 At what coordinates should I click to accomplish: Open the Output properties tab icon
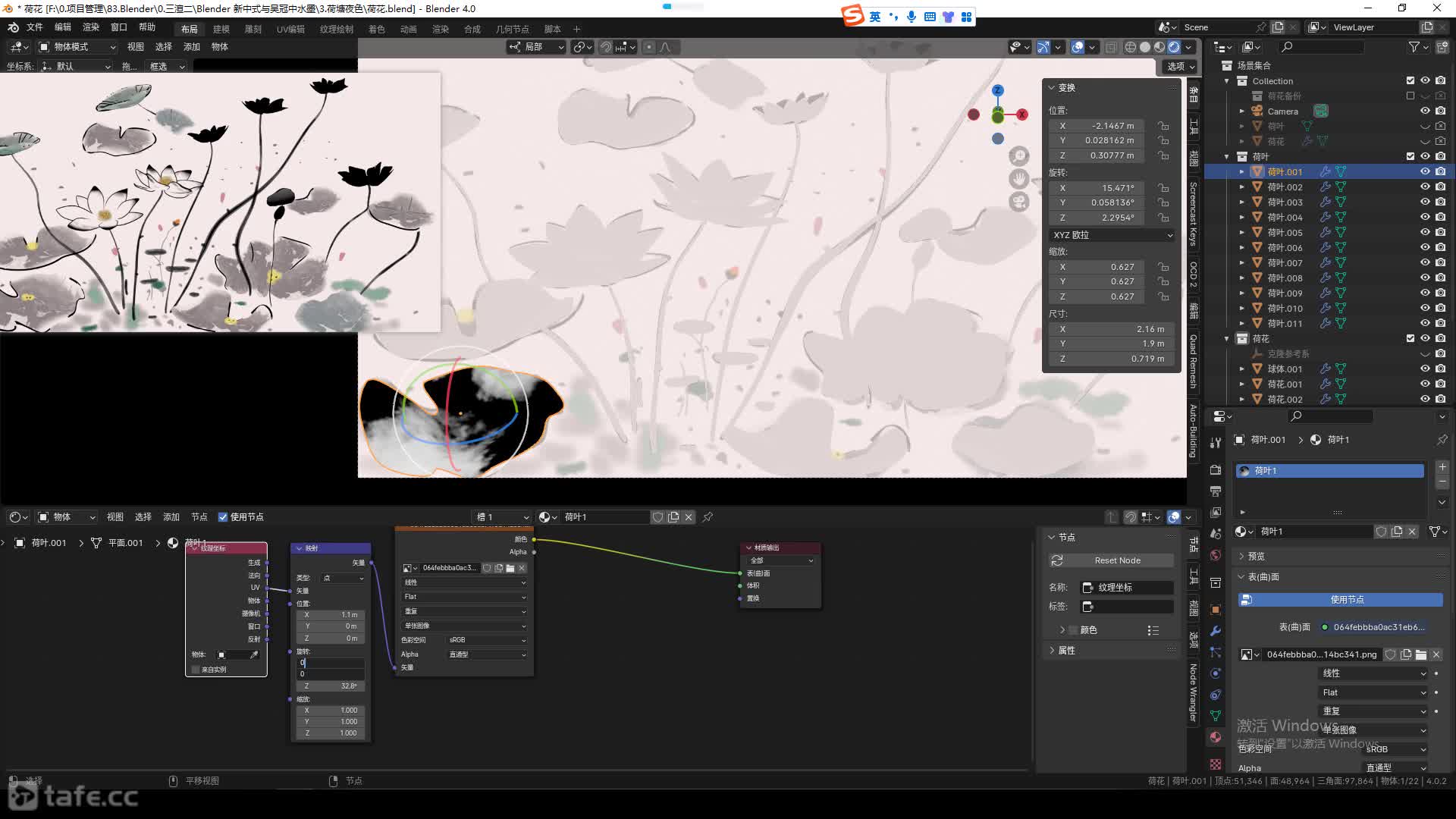(1216, 491)
